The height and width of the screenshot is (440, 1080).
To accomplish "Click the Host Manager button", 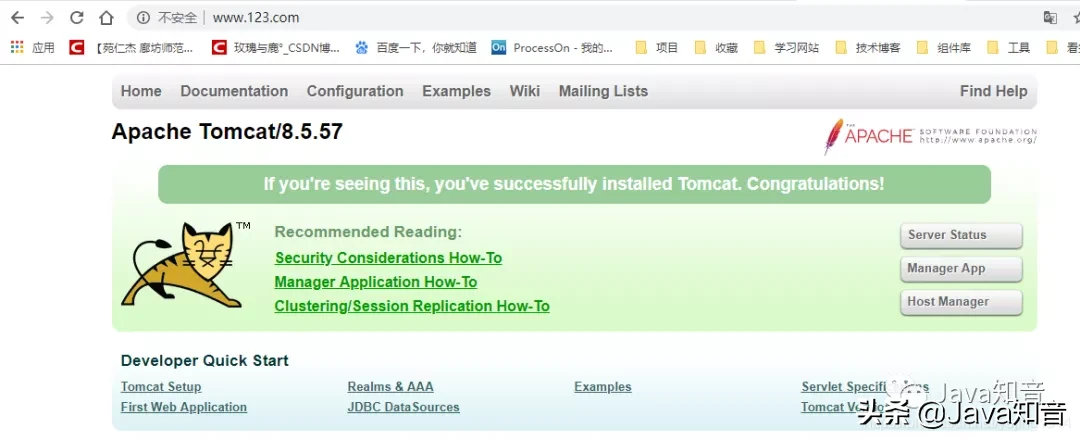I will 961,302.
